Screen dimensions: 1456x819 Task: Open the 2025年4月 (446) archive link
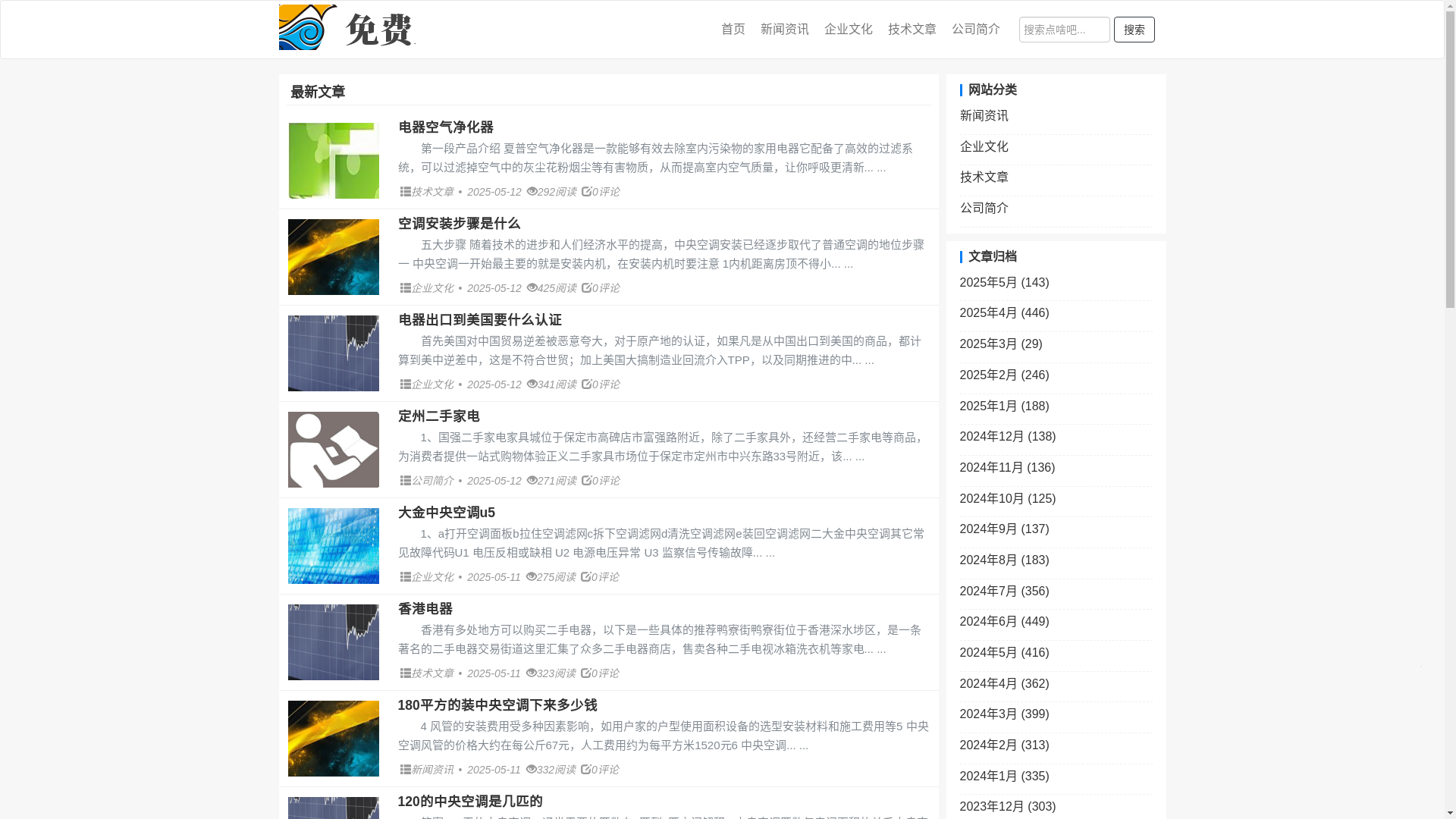1004,312
